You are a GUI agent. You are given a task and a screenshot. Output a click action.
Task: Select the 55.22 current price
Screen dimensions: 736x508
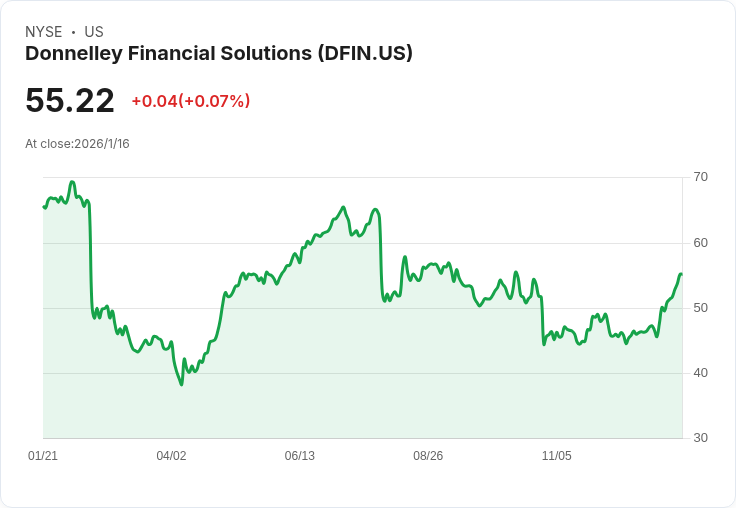coord(70,100)
